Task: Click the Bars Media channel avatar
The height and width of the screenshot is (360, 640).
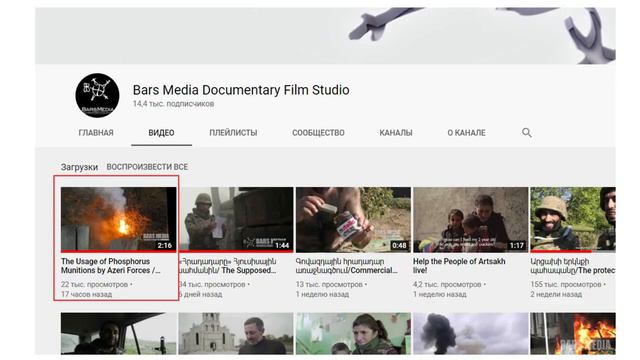Action: point(97,96)
